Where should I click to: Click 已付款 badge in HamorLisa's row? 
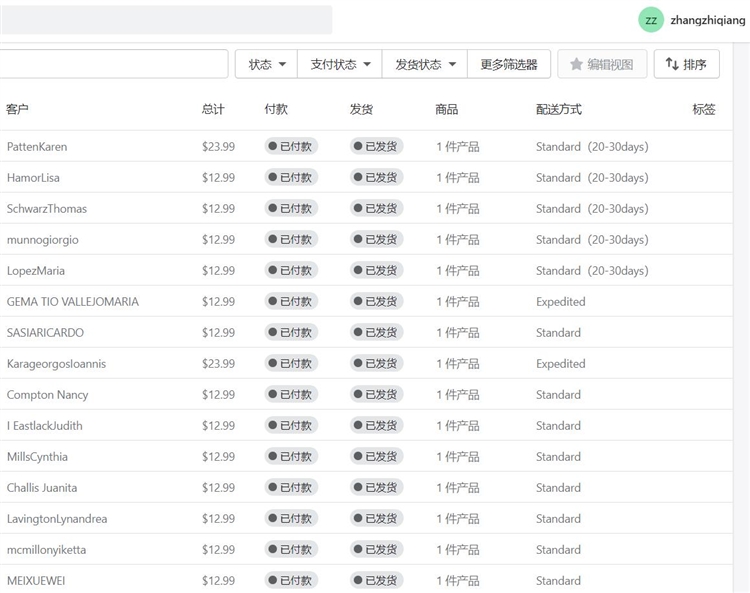pyautogui.click(x=291, y=178)
